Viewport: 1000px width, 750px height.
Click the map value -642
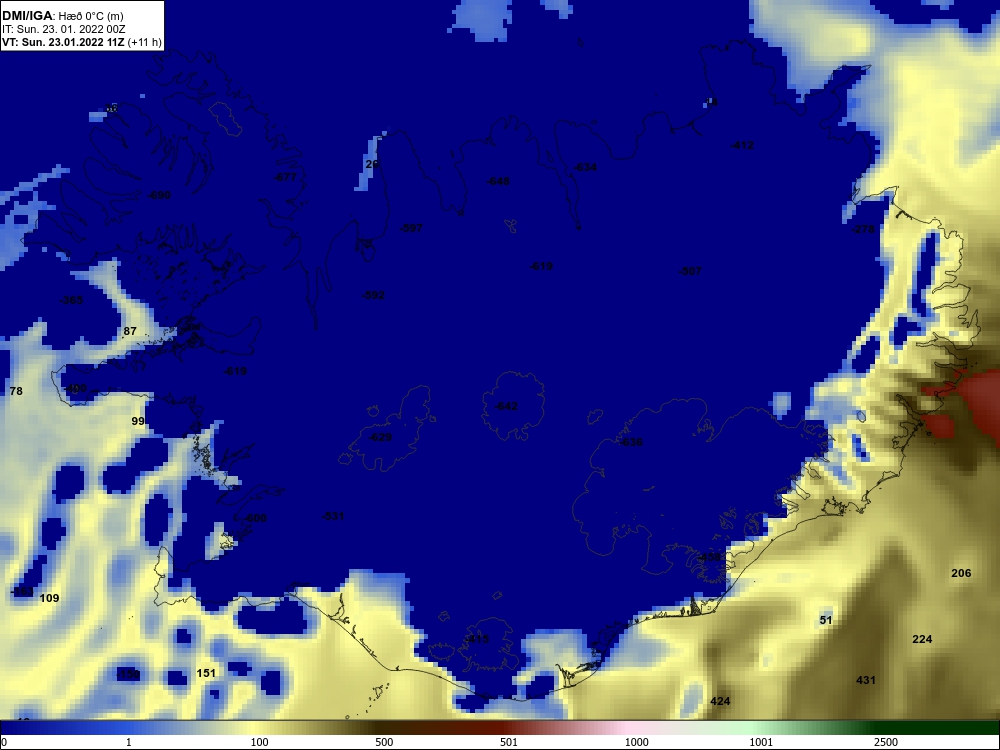pos(506,406)
